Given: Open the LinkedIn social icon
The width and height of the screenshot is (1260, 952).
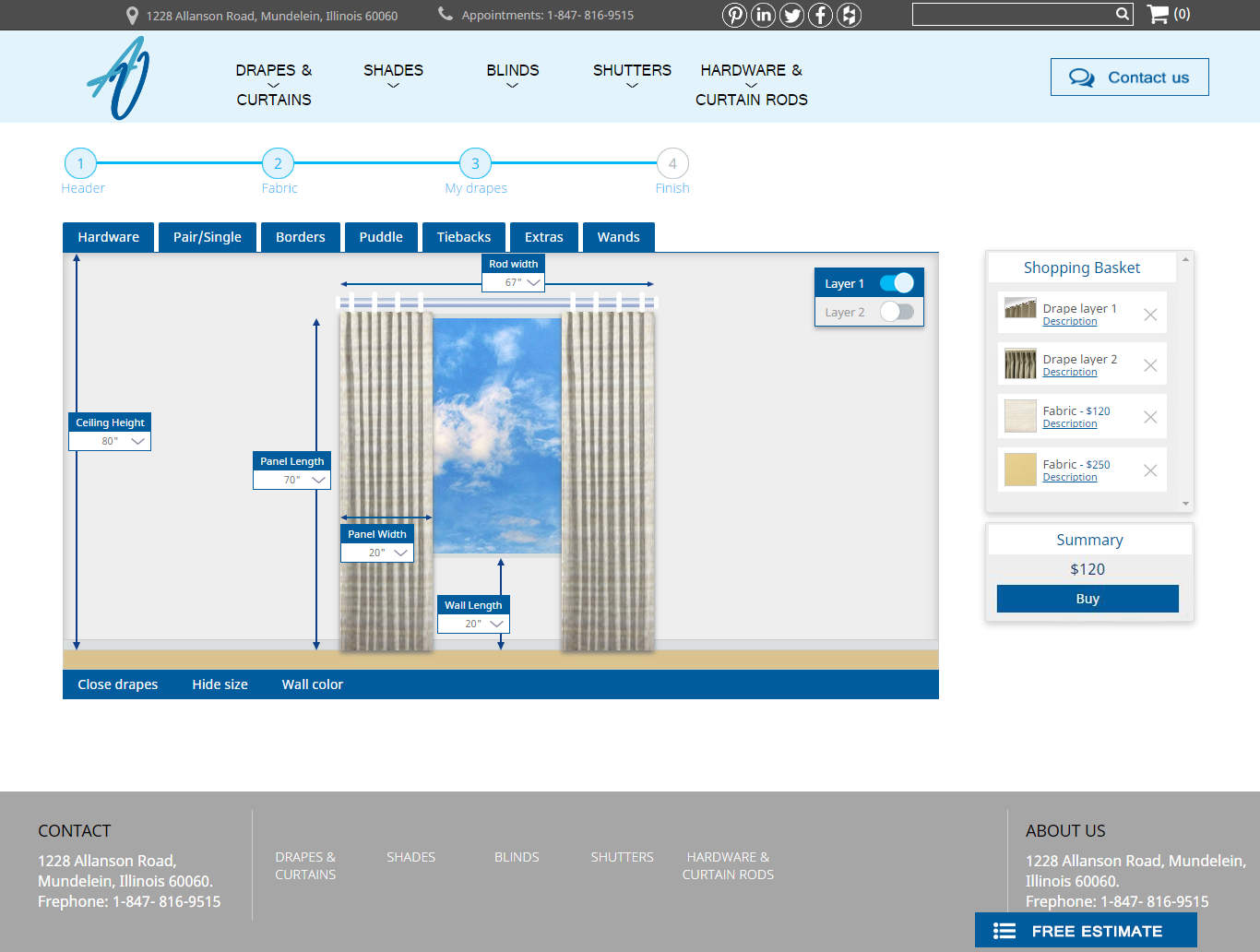Looking at the screenshot, I should click(x=763, y=15).
